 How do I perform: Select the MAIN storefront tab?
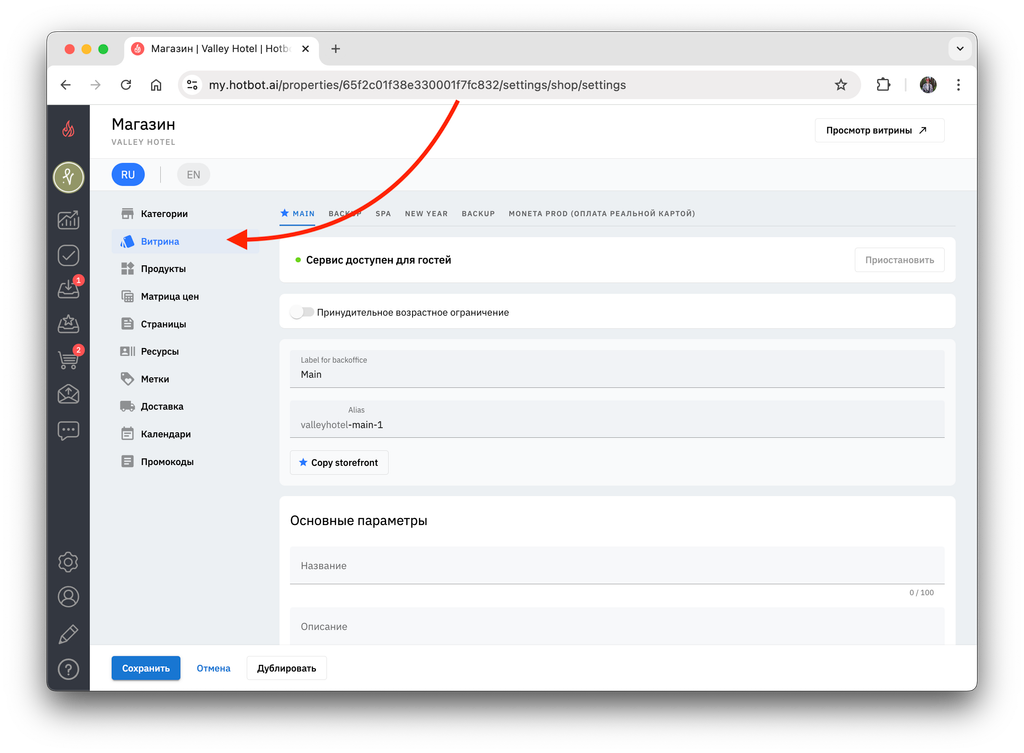point(298,214)
